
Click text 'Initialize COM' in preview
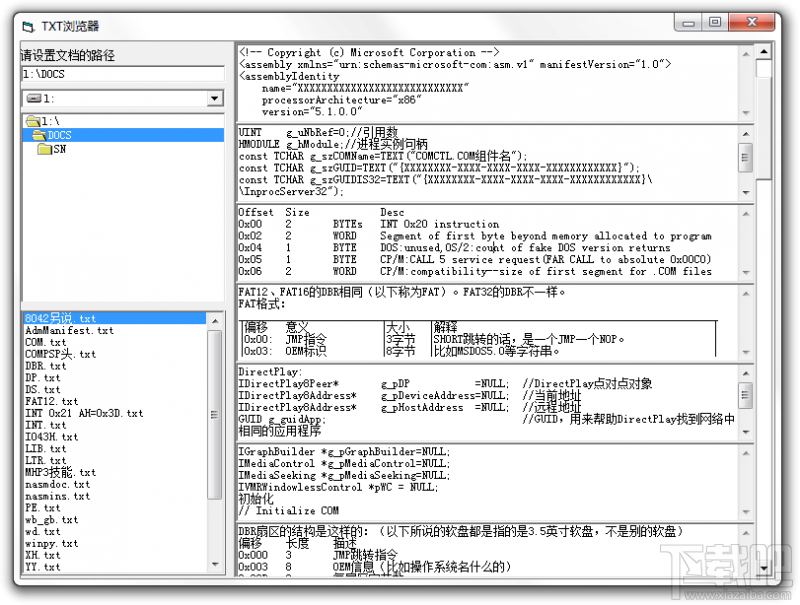tap(297, 511)
